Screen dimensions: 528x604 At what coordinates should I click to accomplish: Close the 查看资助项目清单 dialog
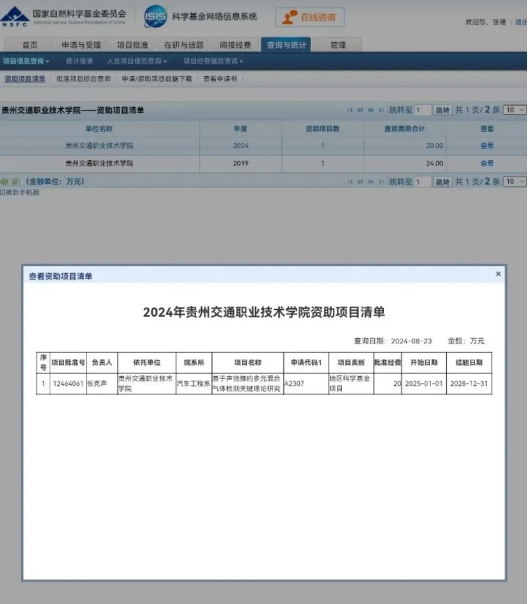498,274
